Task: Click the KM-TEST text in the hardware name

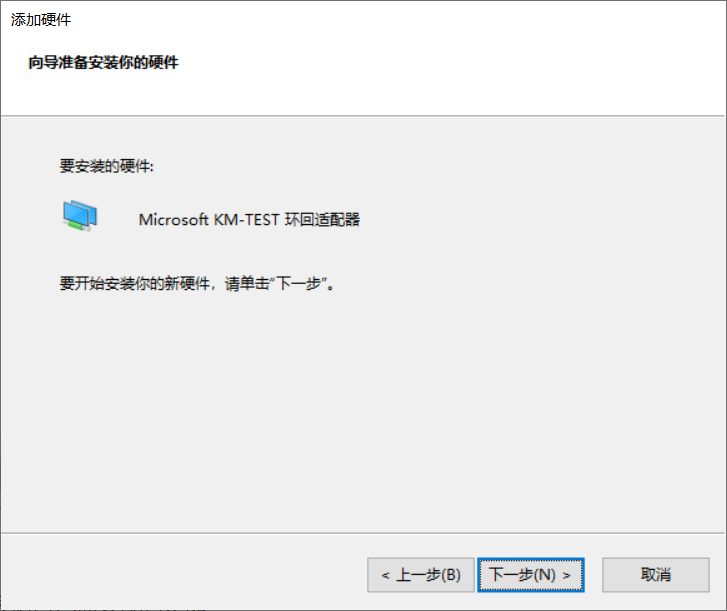Action: pyautogui.click(x=247, y=219)
